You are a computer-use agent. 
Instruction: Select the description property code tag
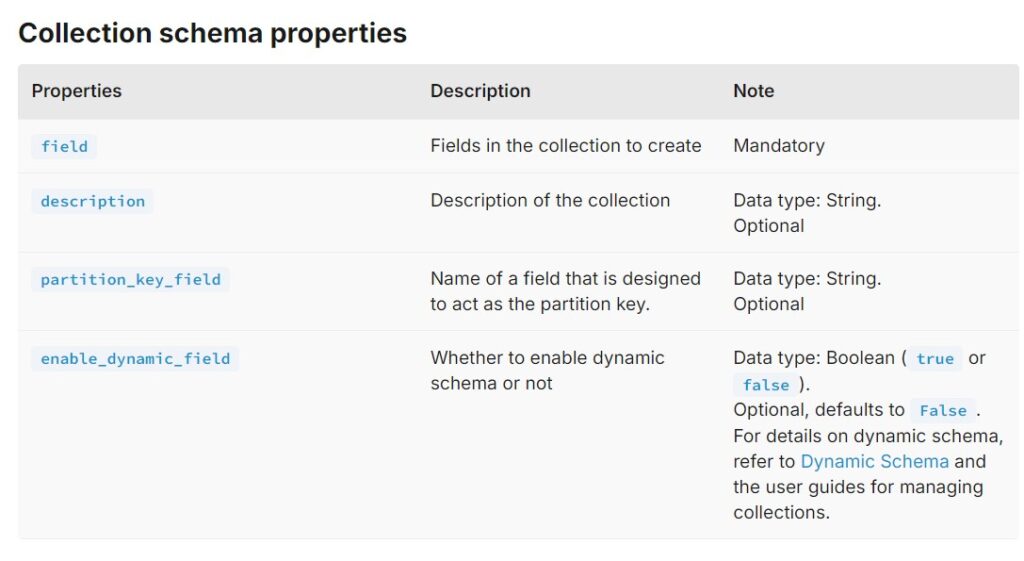(92, 201)
